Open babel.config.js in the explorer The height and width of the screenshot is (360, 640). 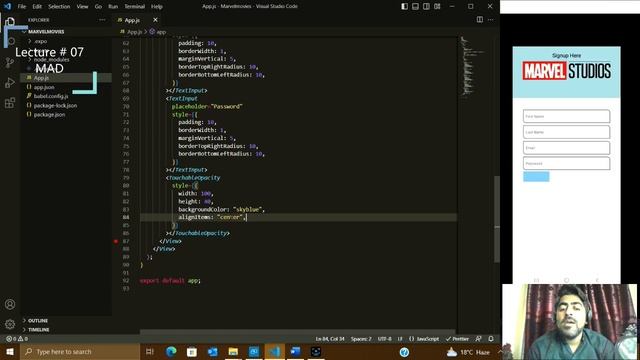[x=66, y=96]
